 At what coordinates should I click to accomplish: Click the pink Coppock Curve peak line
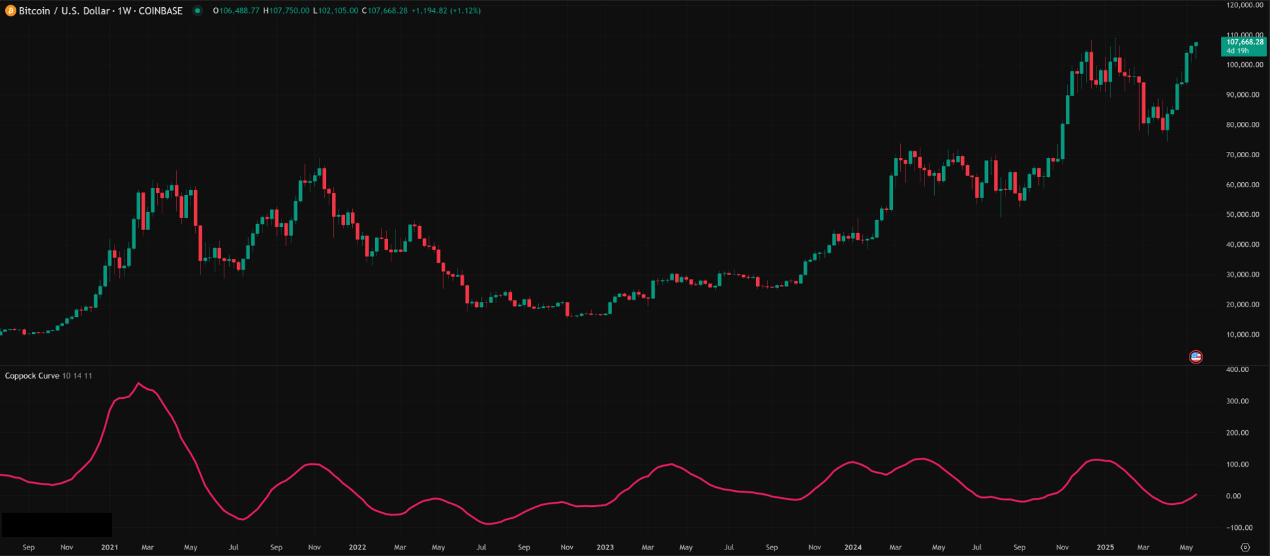(x=139, y=384)
